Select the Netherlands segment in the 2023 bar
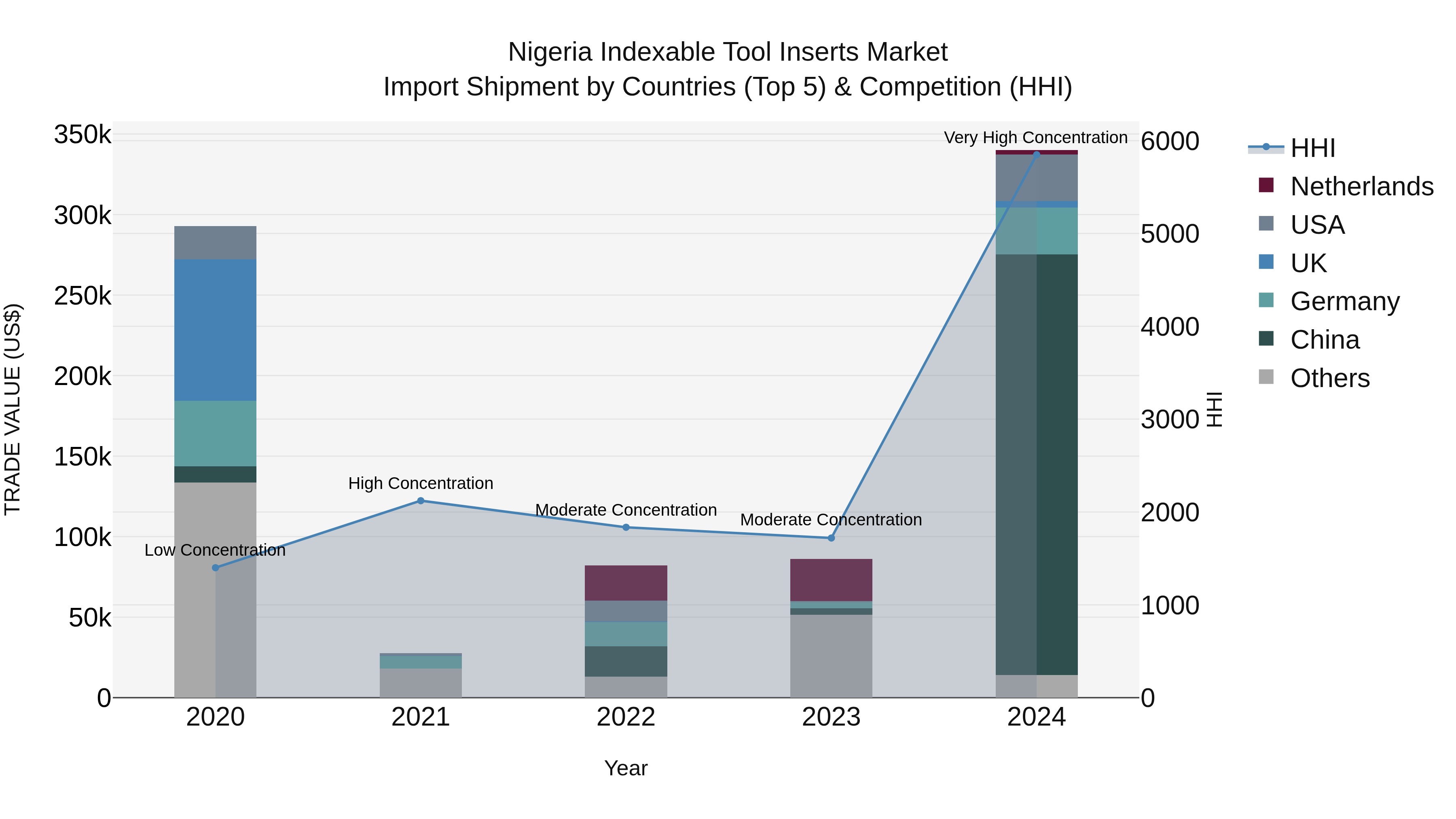Screen dimensions: 1456x819 [x=832, y=580]
